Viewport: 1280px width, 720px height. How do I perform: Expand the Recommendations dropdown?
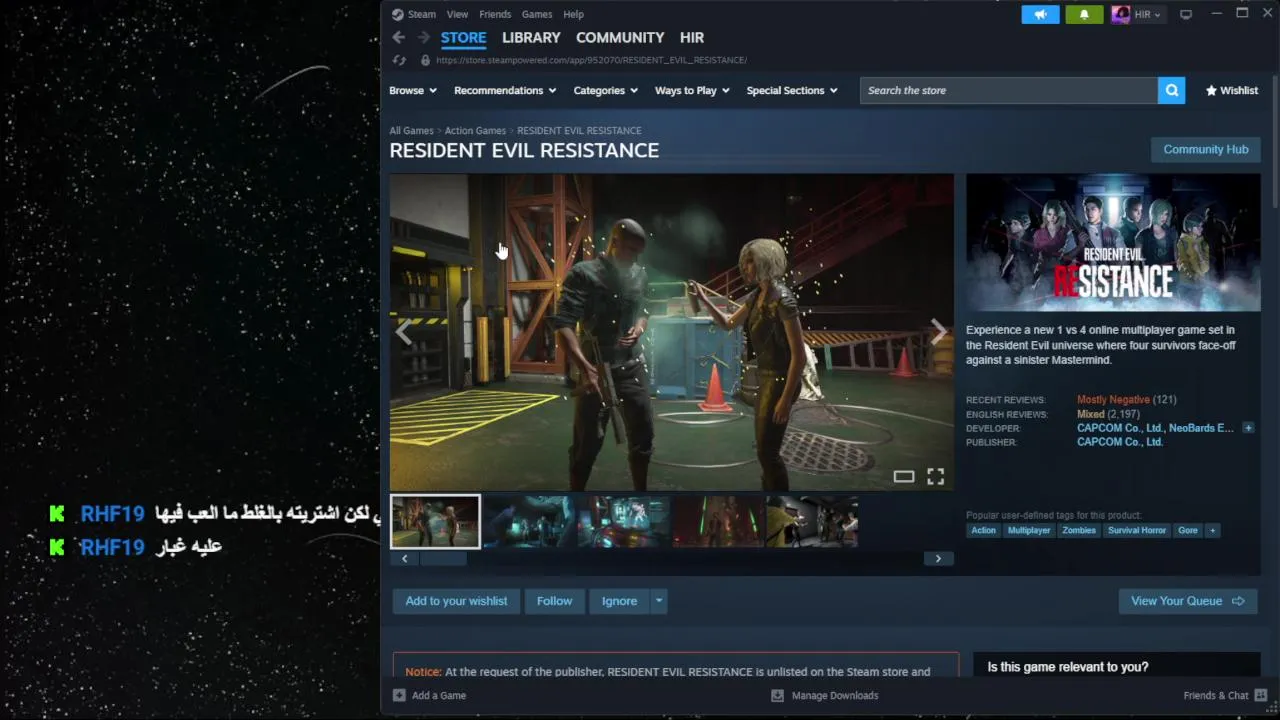coord(505,90)
